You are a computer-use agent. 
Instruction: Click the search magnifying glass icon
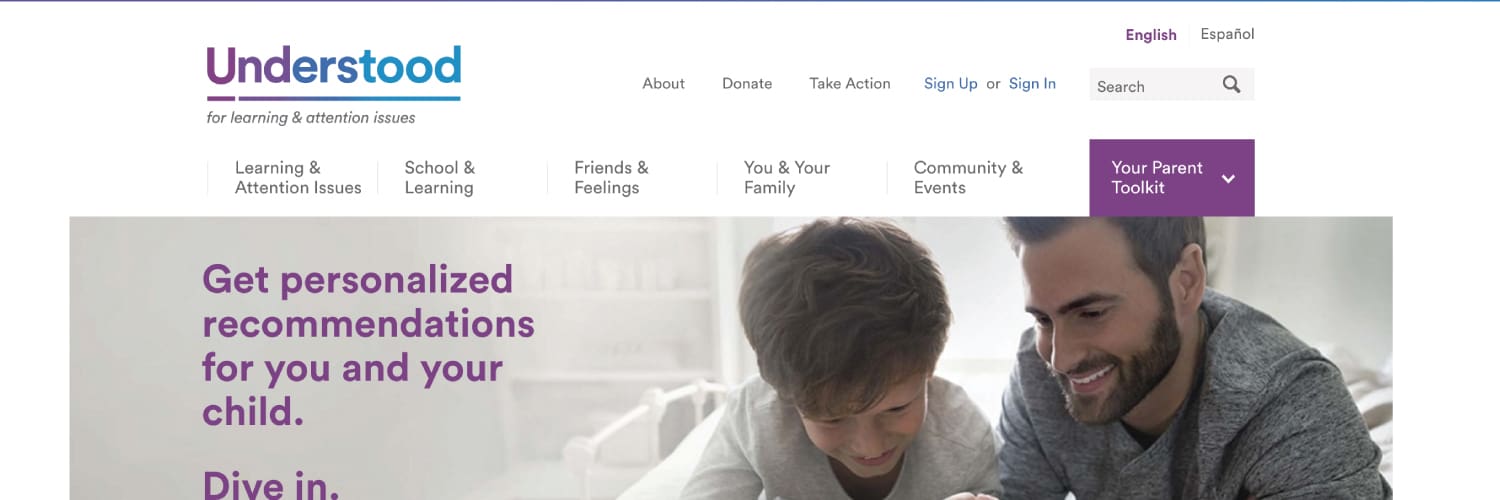coord(1231,85)
